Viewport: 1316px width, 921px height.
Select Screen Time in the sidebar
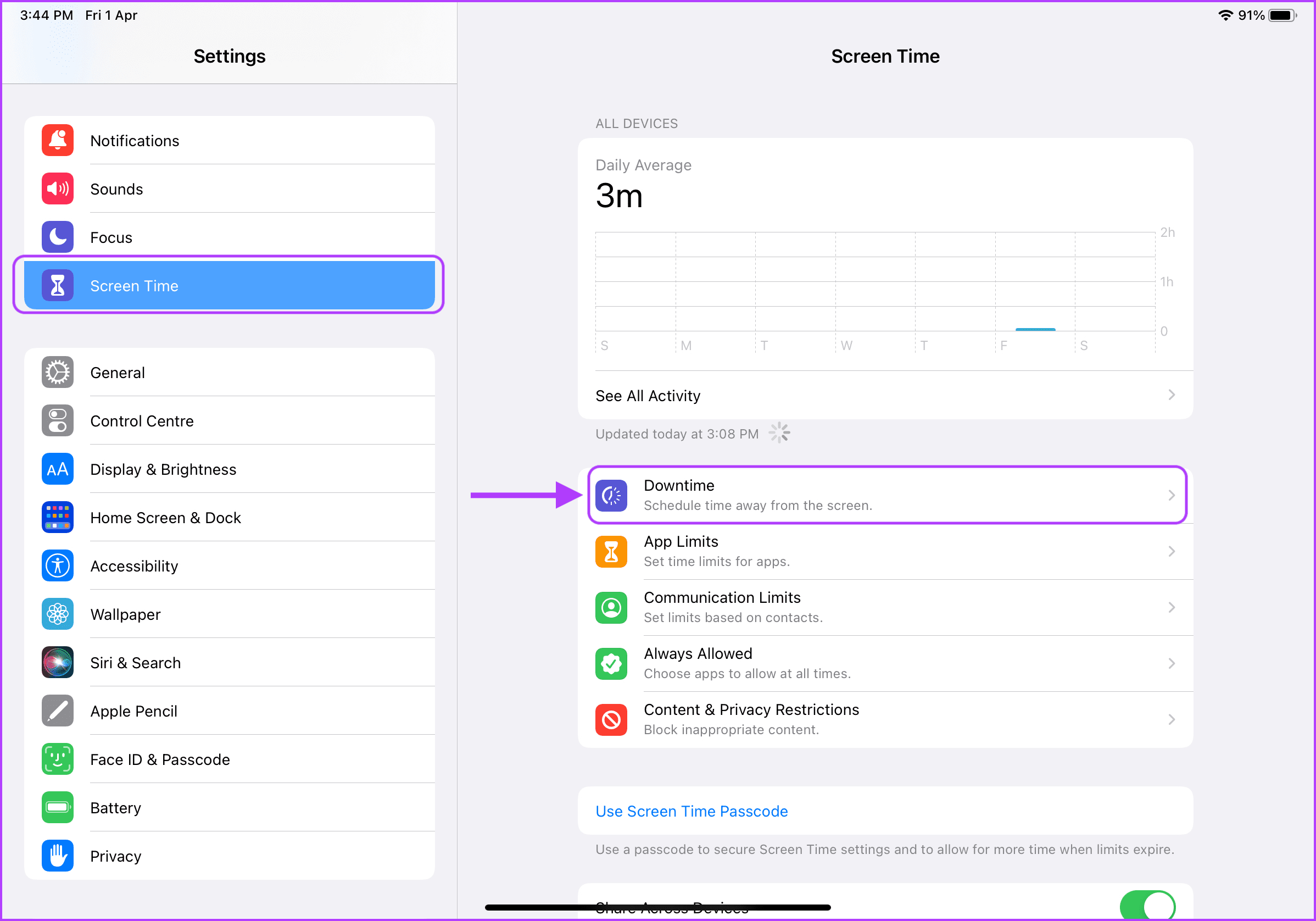tap(229, 285)
